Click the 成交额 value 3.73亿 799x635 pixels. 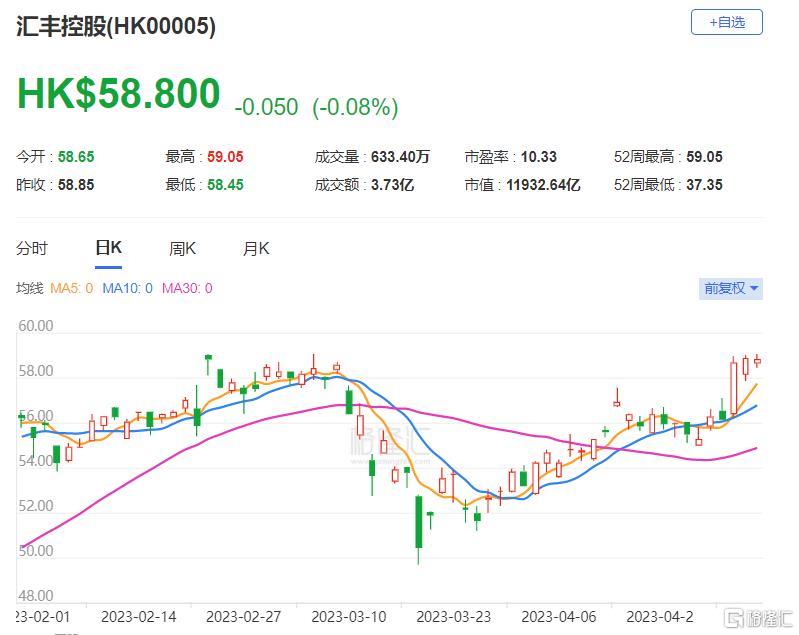[392, 184]
